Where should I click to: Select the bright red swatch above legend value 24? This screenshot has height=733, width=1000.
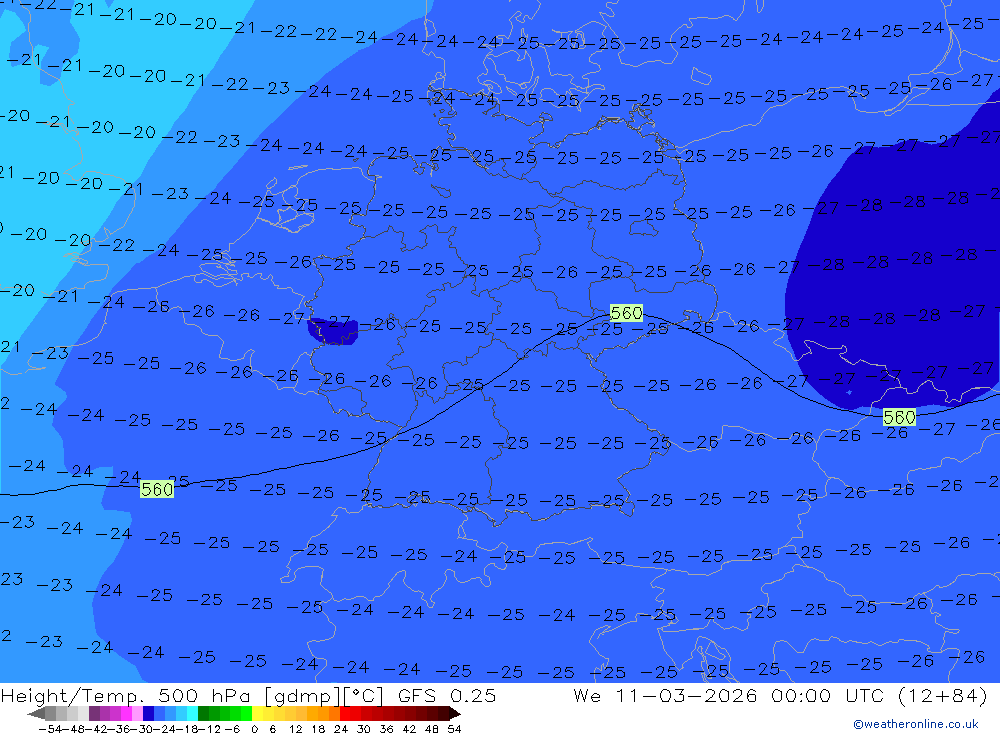(x=345, y=713)
